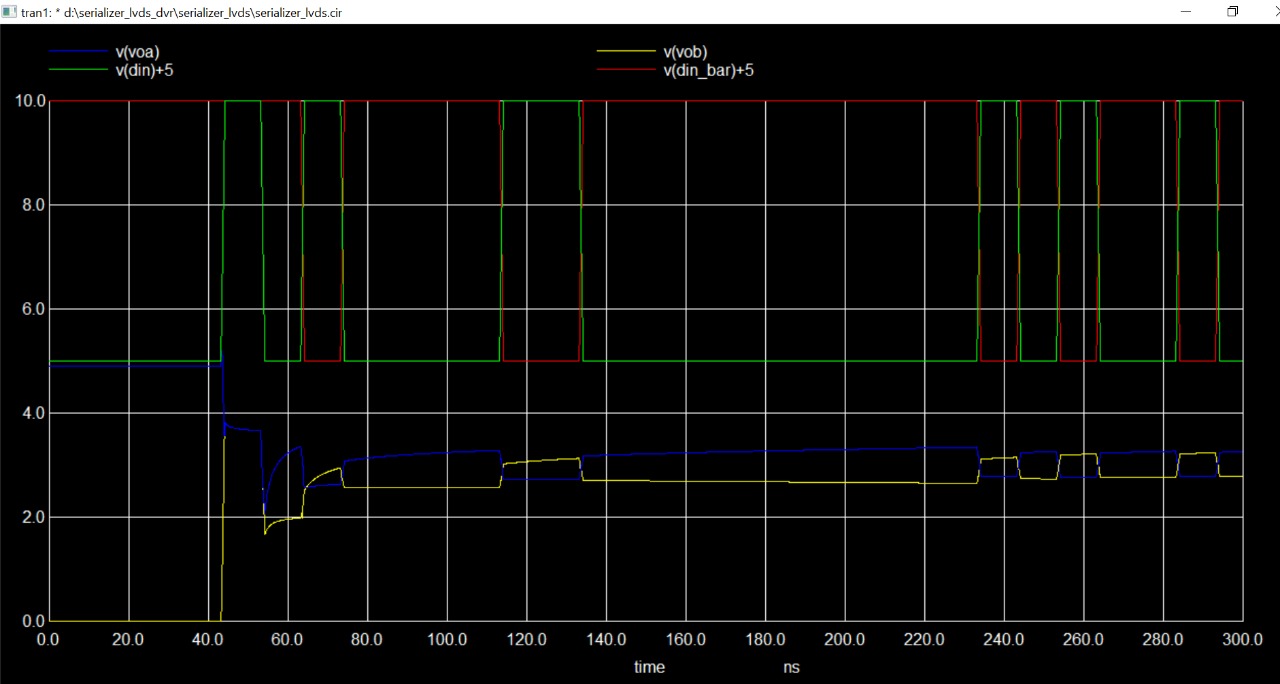Click the v(vob) legend entry
Screen dimensions: 1280x684
click(686, 51)
